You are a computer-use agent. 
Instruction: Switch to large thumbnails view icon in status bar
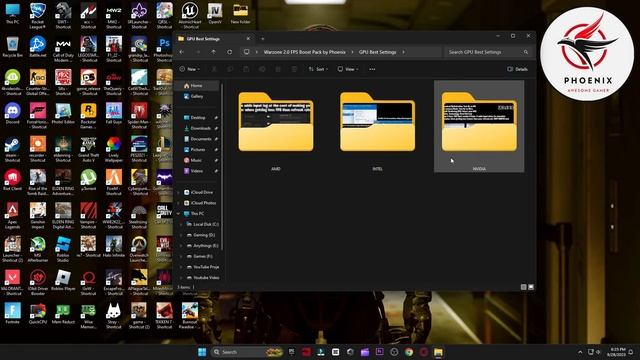click(x=531, y=287)
